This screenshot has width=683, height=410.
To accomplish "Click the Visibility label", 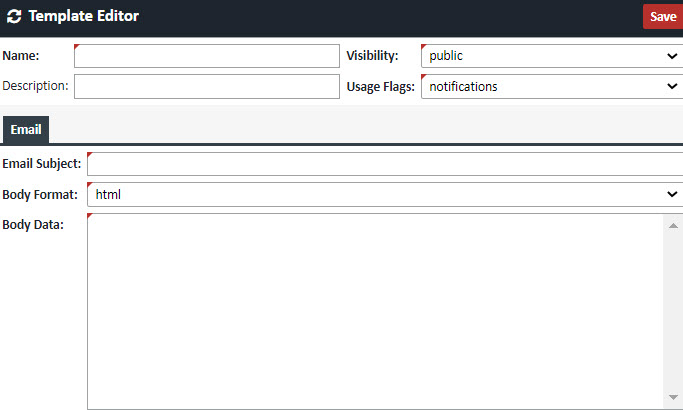I will point(372,56).
